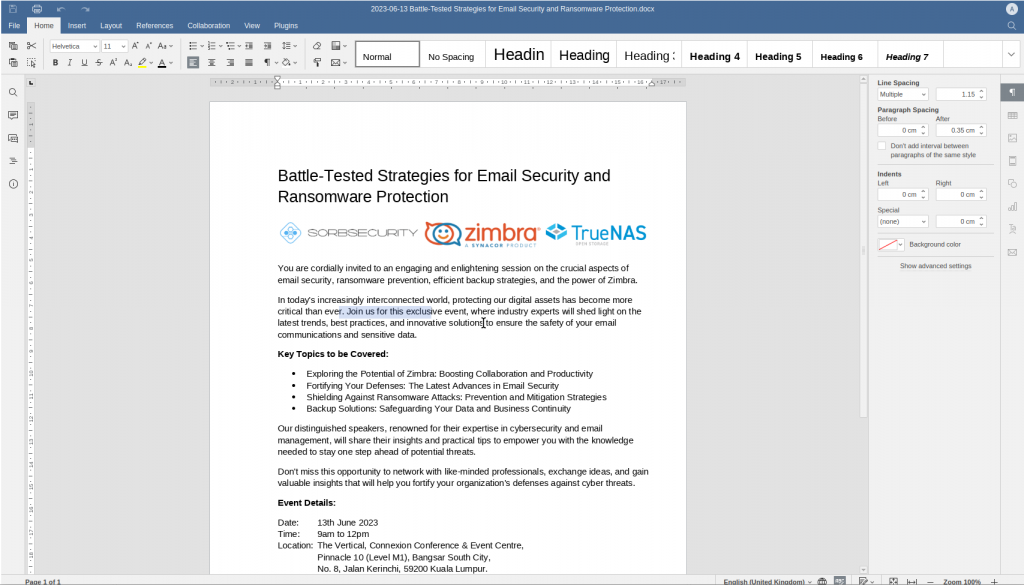Toggle underline on the selection
Image resolution: width=1024 pixels, height=585 pixels.
coord(84,60)
